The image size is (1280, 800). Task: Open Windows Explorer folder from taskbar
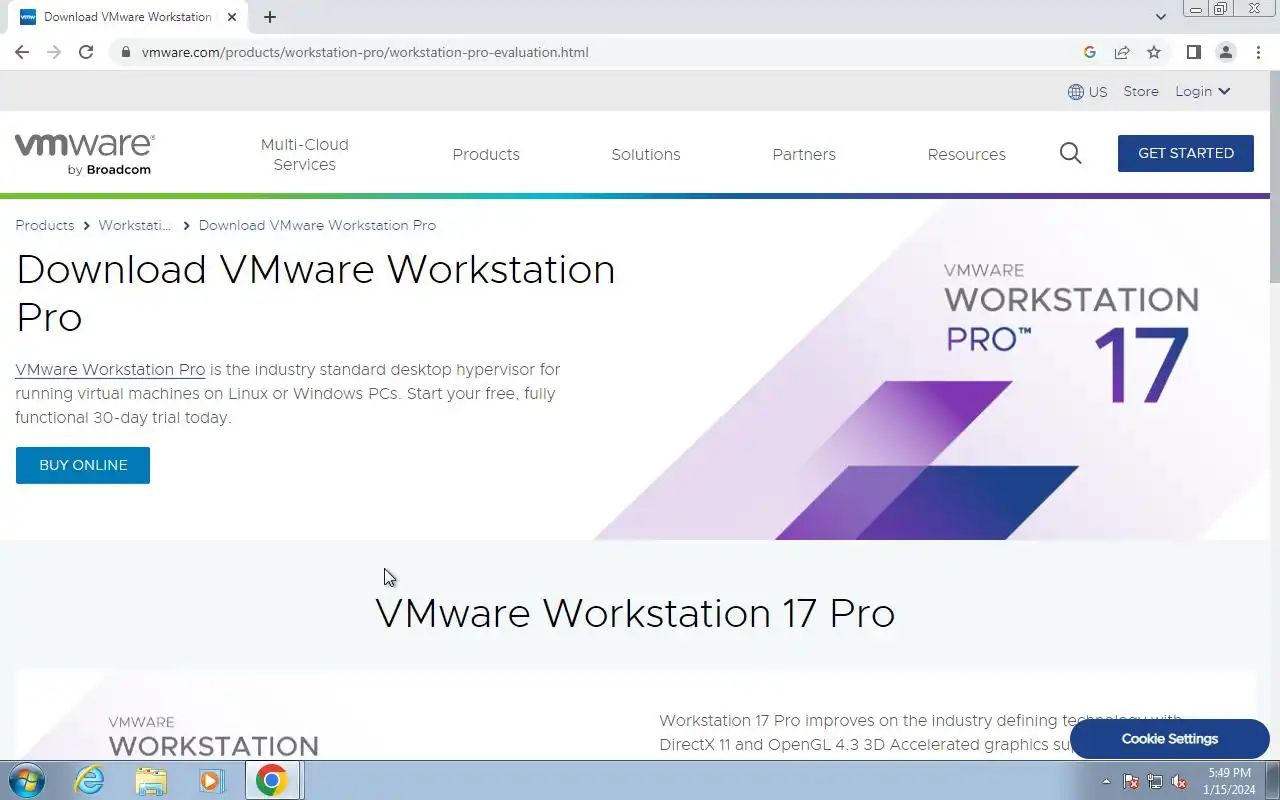(151, 780)
